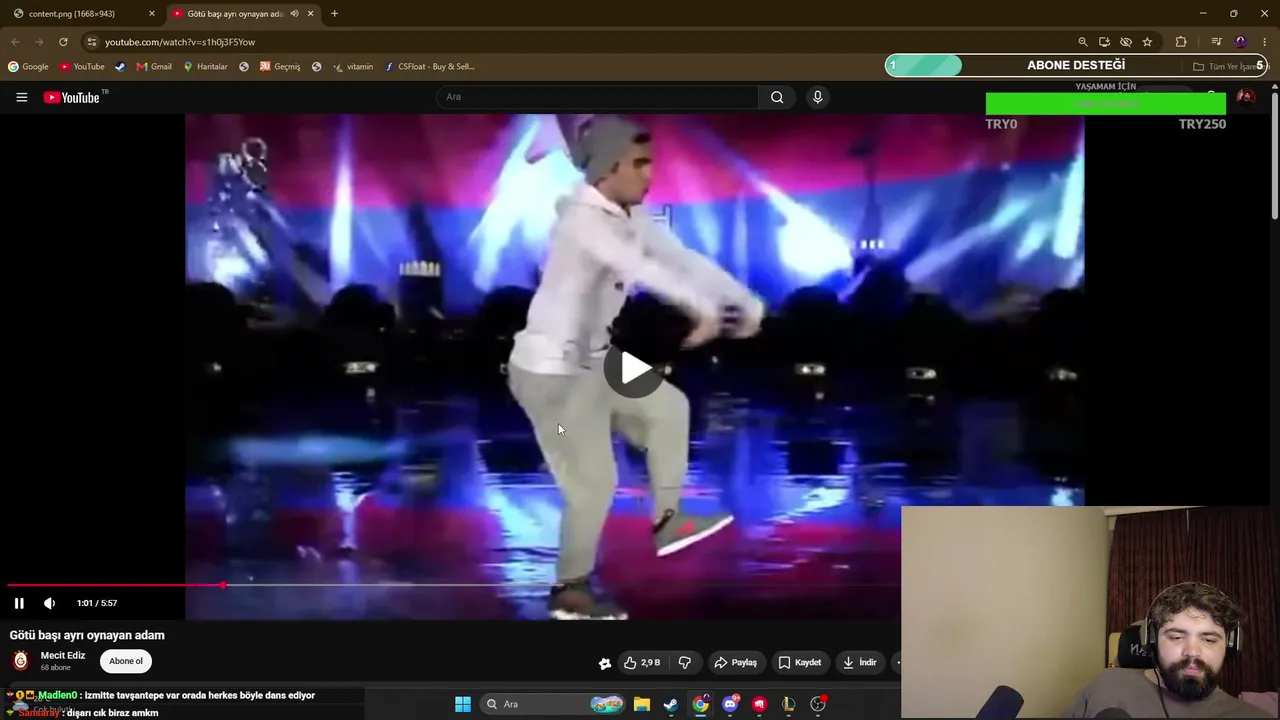
Task: Open the Mecit Ediz channel name link
Action: [x=63, y=656]
